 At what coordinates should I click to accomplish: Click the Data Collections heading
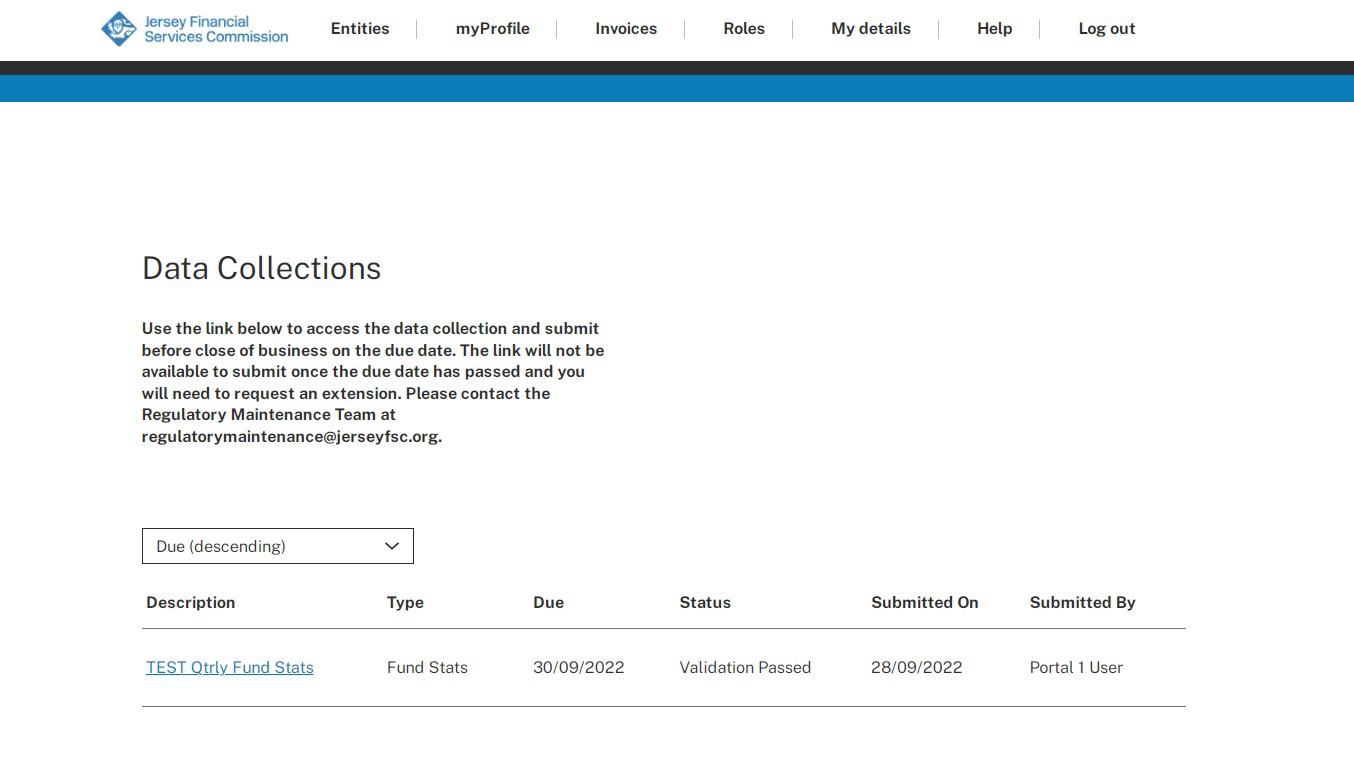[x=262, y=268]
